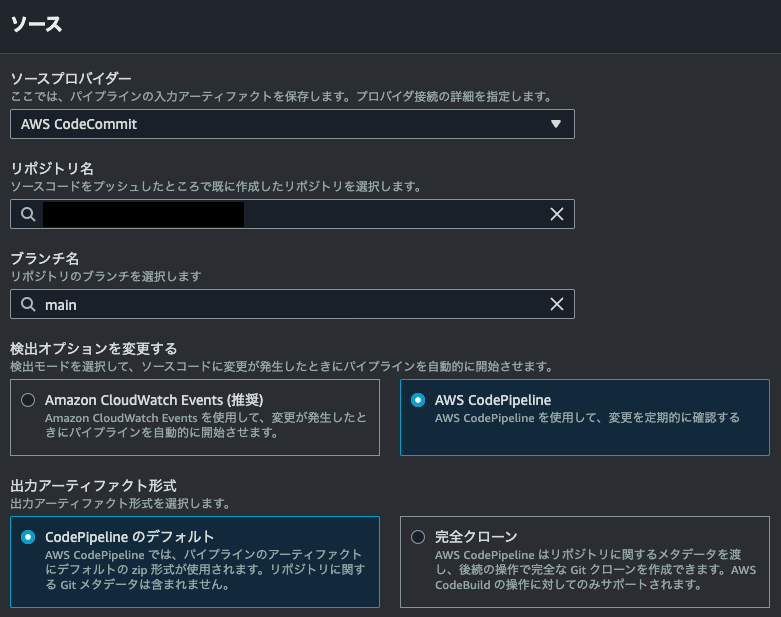781x617 pixels.
Task: Click the CodePipeline のデフォルト zip description text
Action: click(x=205, y=569)
